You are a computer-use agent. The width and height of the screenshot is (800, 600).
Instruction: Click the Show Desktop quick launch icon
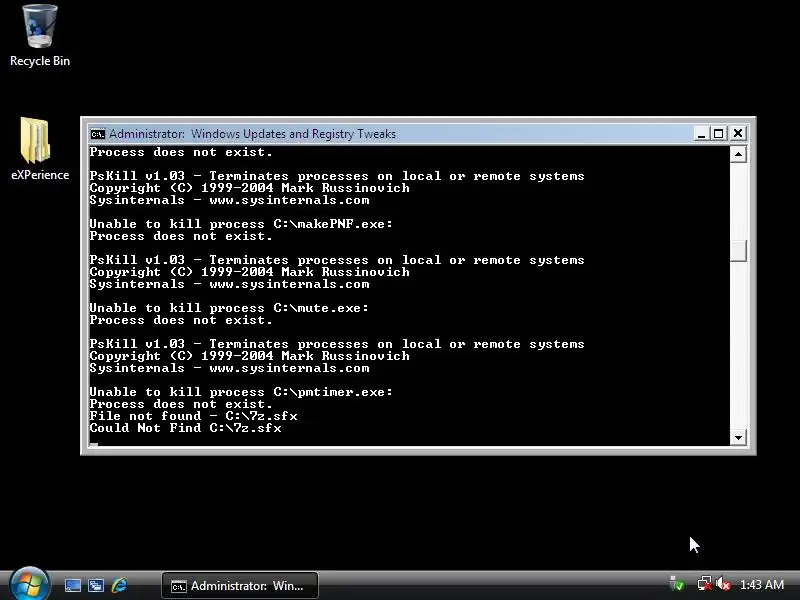pyautogui.click(x=72, y=585)
